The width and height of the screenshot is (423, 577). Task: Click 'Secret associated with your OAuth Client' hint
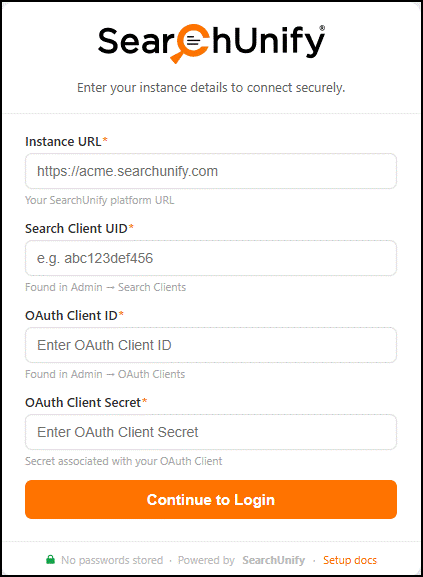tap(124, 461)
